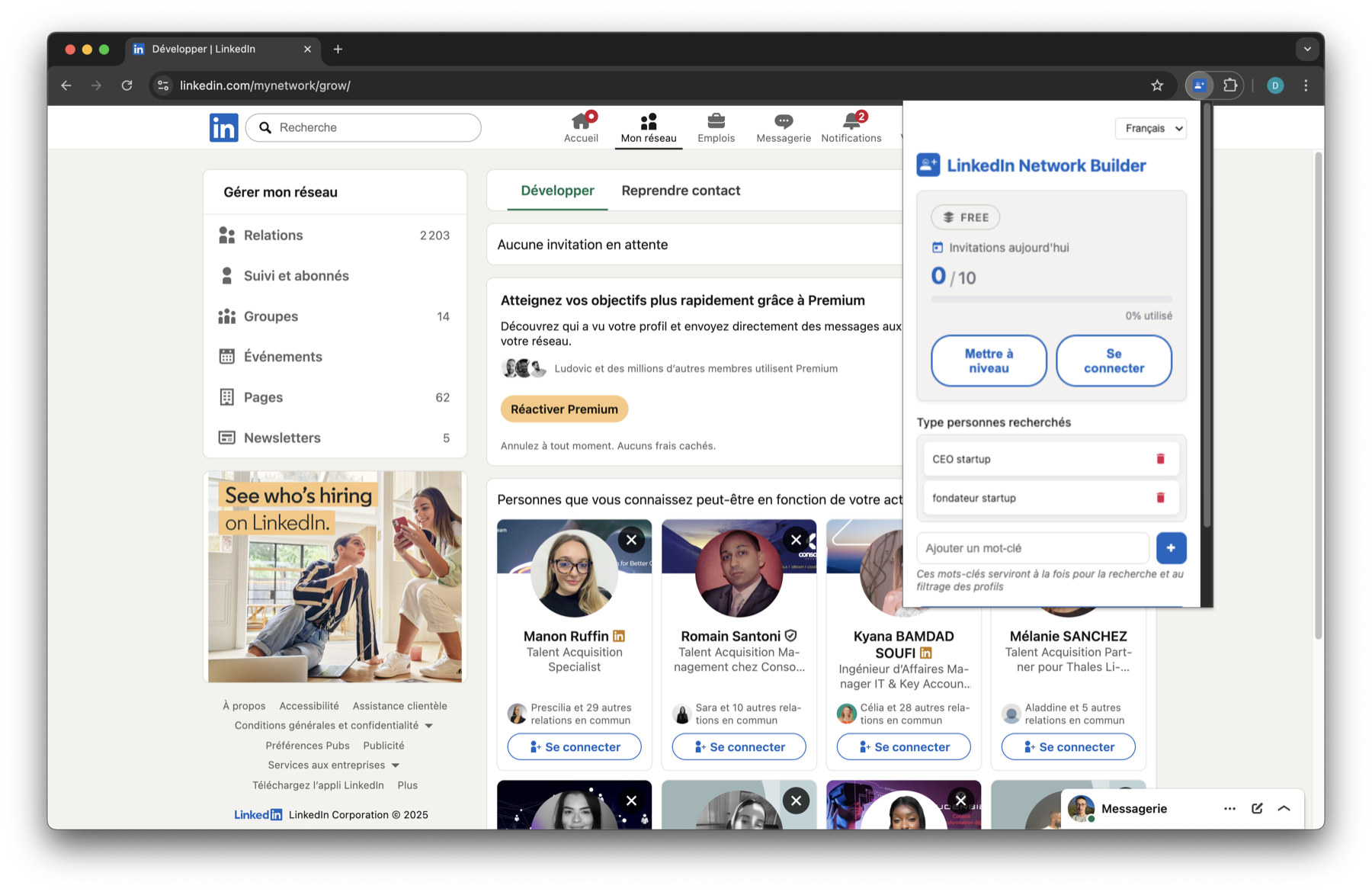1372x892 pixels.
Task: Expand Services aux entreprises menu
Action: (x=333, y=765)
